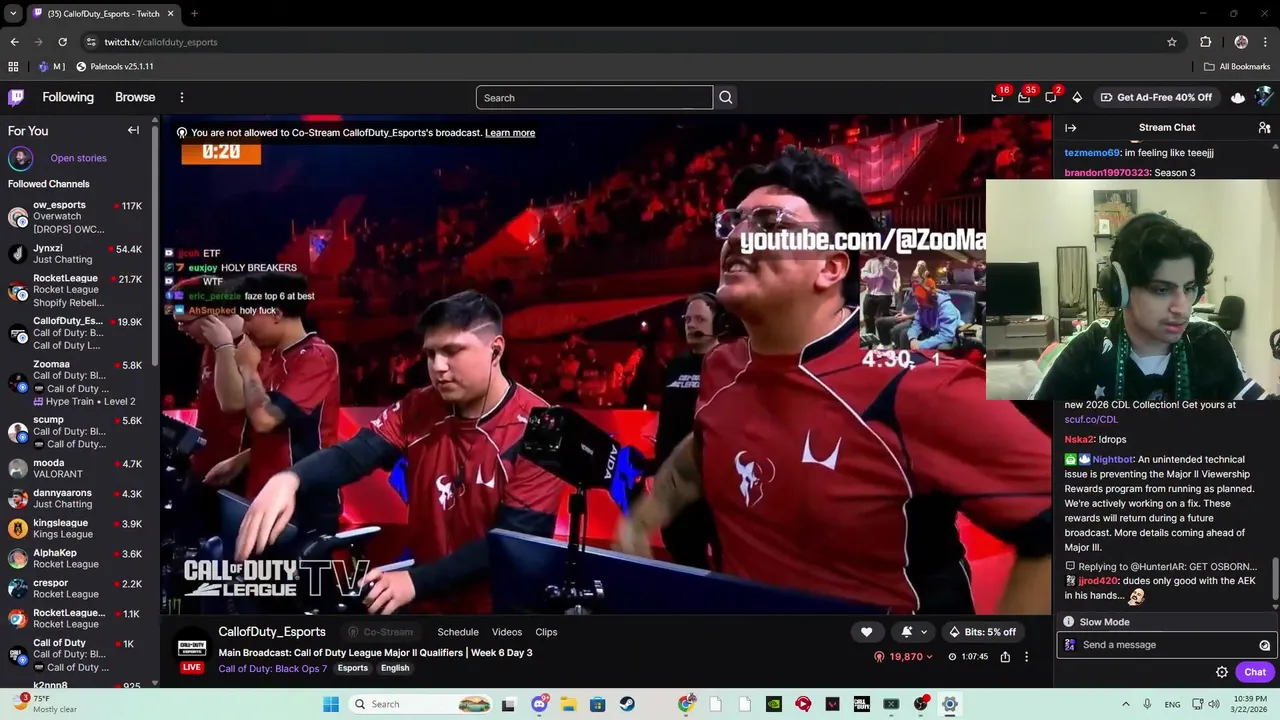
Task: Open Discord from the taskbar
Action: [x=539, y=704]
